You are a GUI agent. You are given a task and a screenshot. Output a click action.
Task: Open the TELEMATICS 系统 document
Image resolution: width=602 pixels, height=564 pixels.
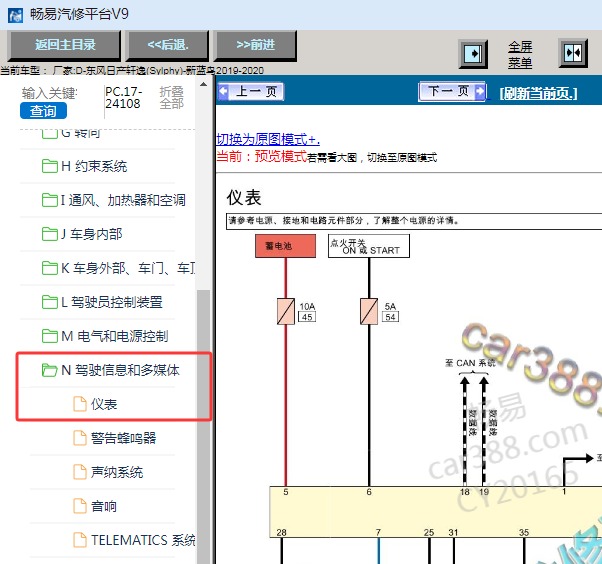(x=143, y=540)
